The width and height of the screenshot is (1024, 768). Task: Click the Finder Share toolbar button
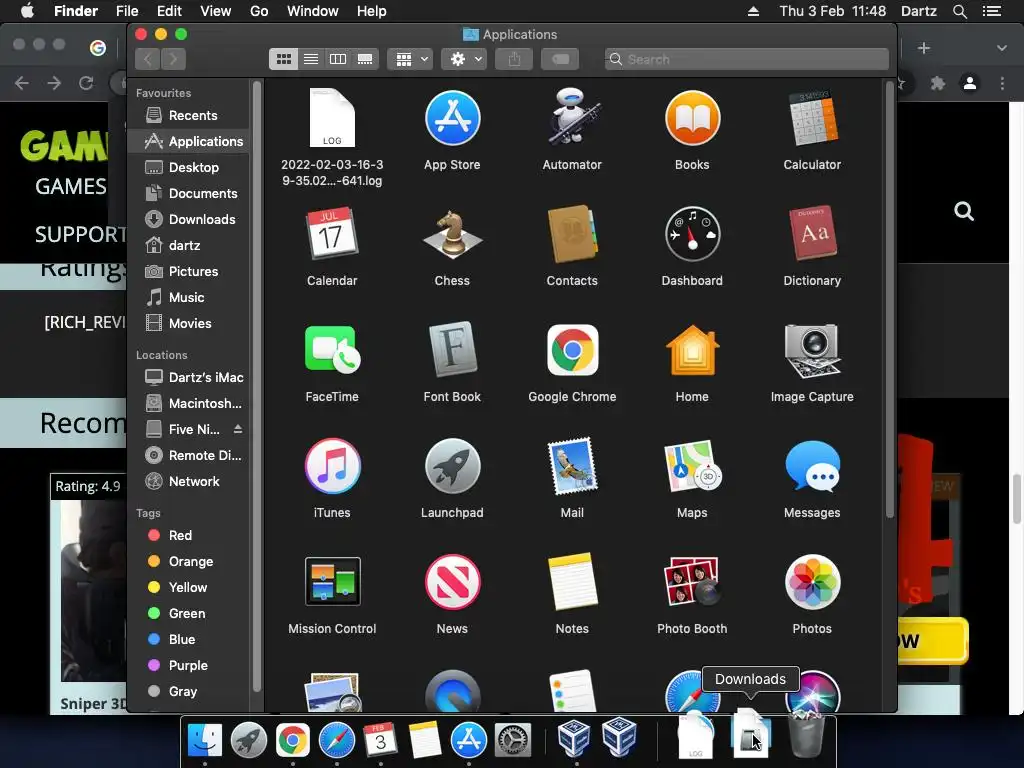point(514,59)
